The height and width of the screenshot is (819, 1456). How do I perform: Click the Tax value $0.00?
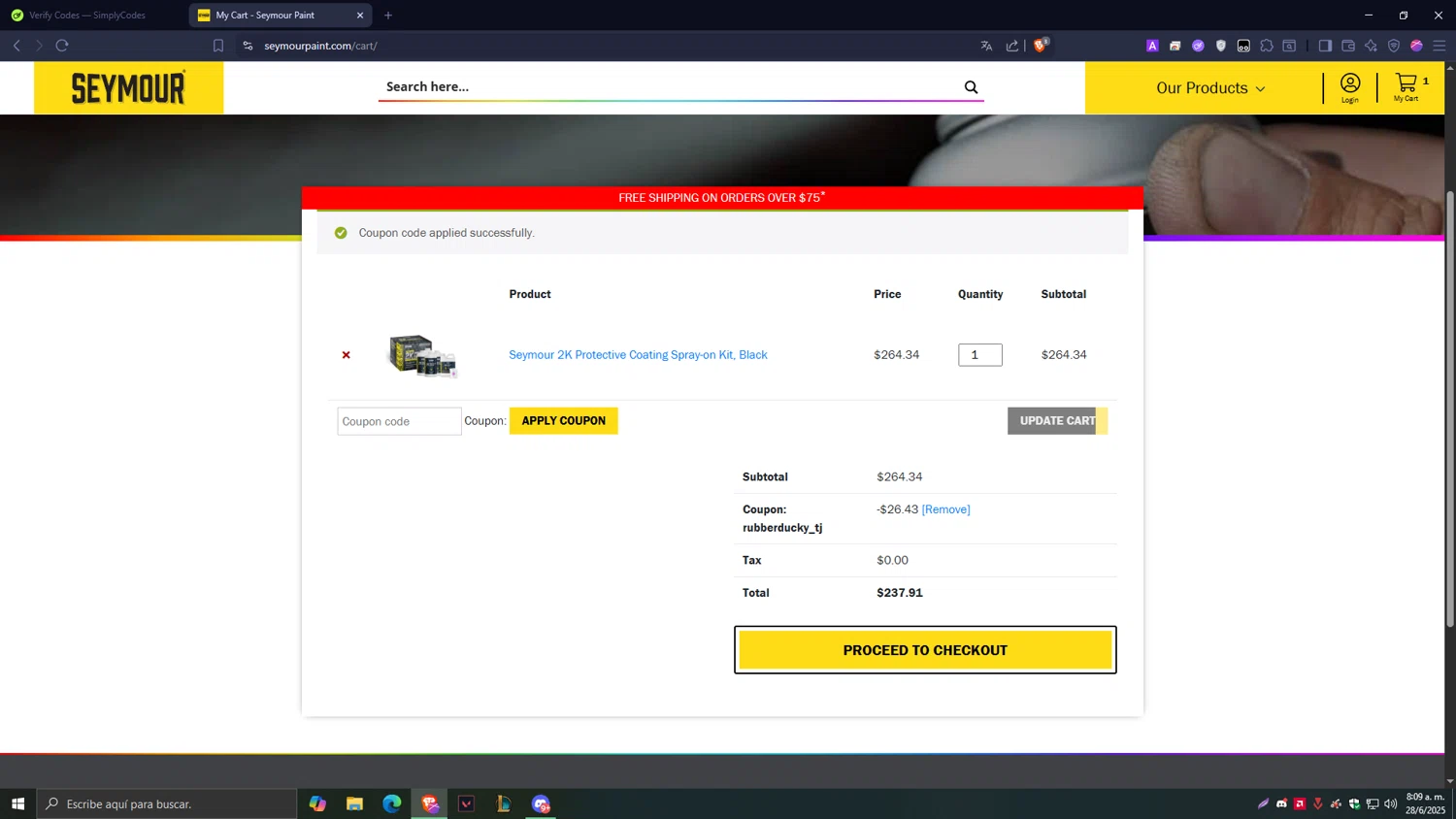click(x=892, y=560)
